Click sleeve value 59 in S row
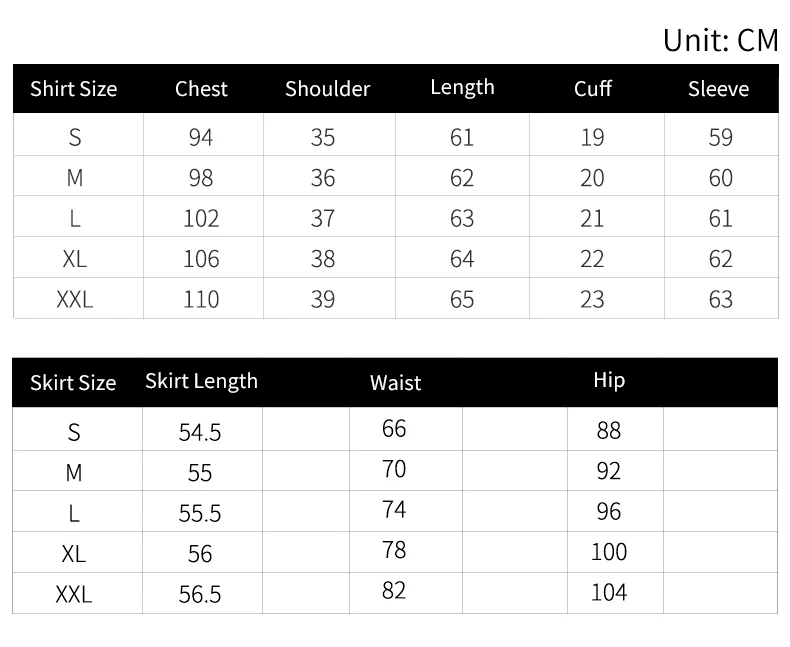This screenshot has height=647, width=790. 720,137
